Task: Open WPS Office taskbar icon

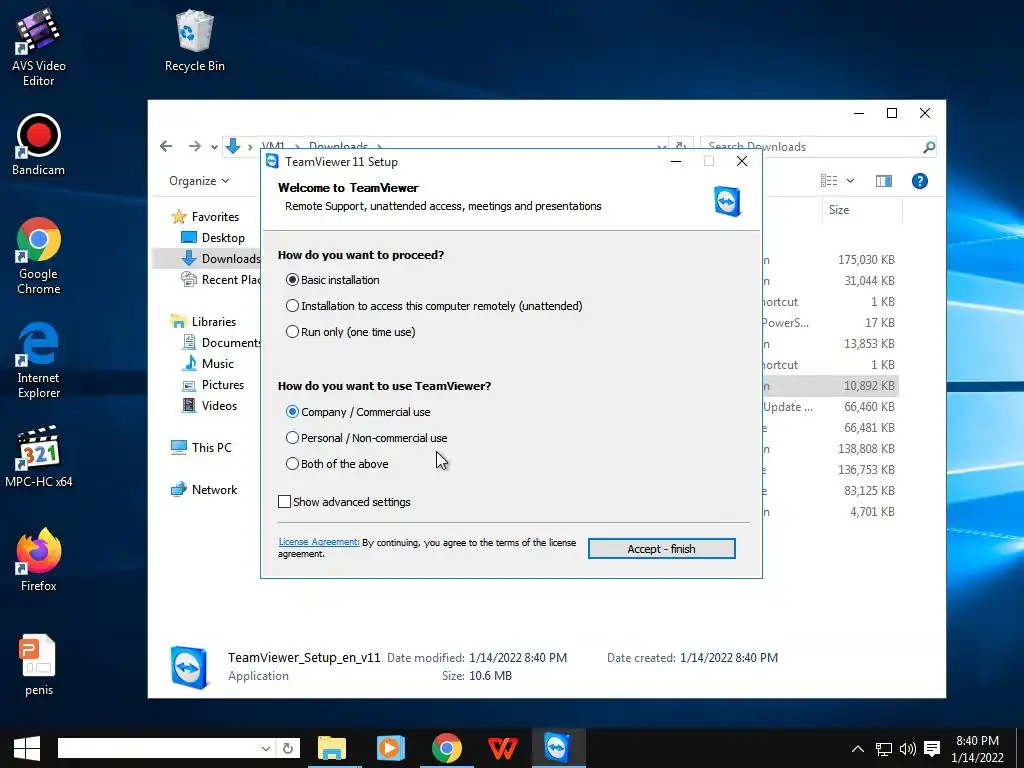Action: [x=503, y=748]
